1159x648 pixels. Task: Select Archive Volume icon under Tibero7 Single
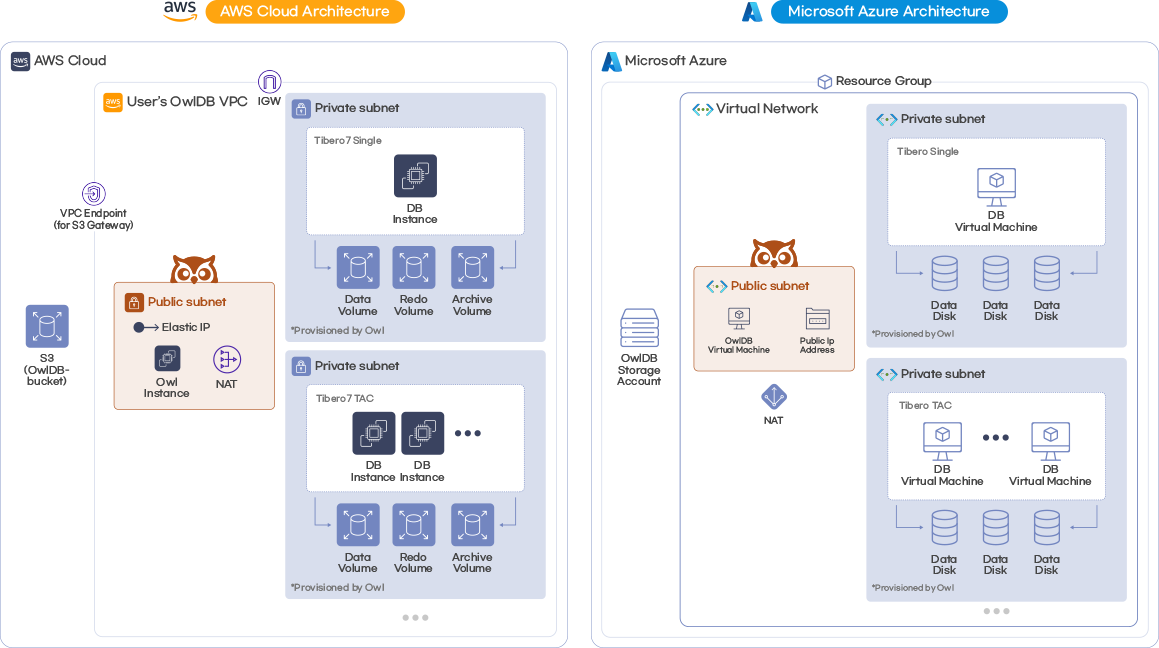click(x=472, y=267)
